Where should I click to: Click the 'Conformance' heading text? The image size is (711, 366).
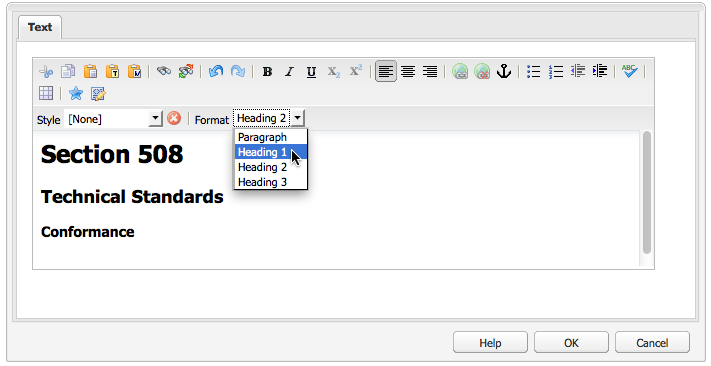pos(88,232)
